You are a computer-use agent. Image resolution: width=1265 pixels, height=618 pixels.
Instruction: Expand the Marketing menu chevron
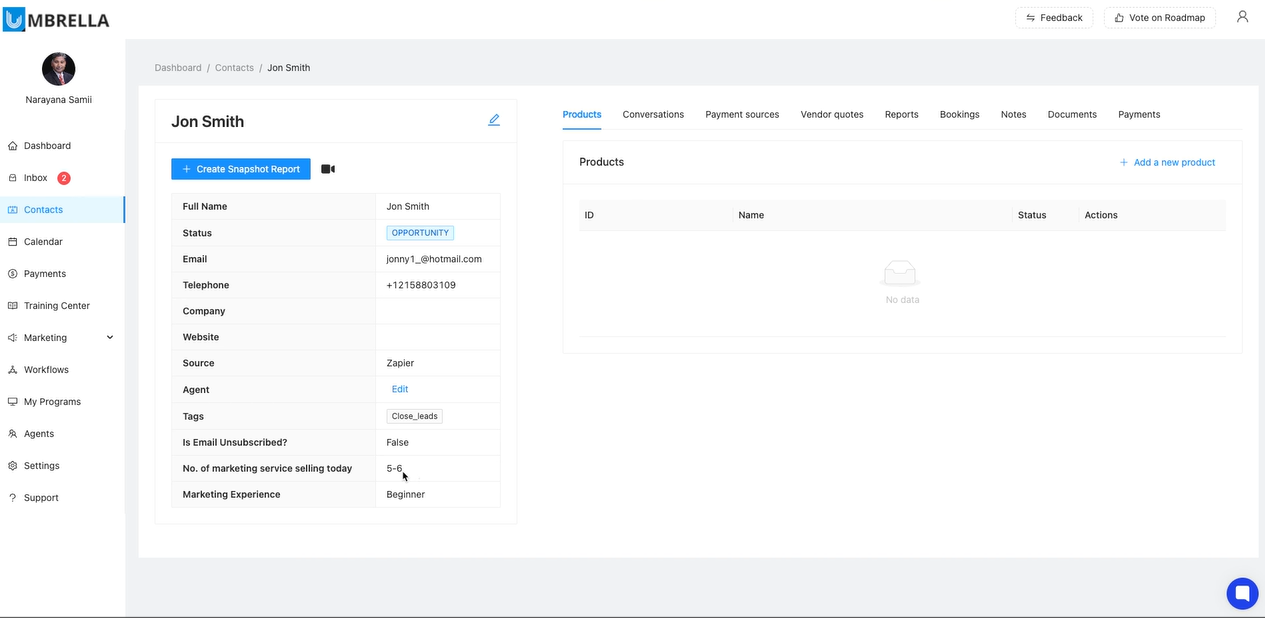110,338
